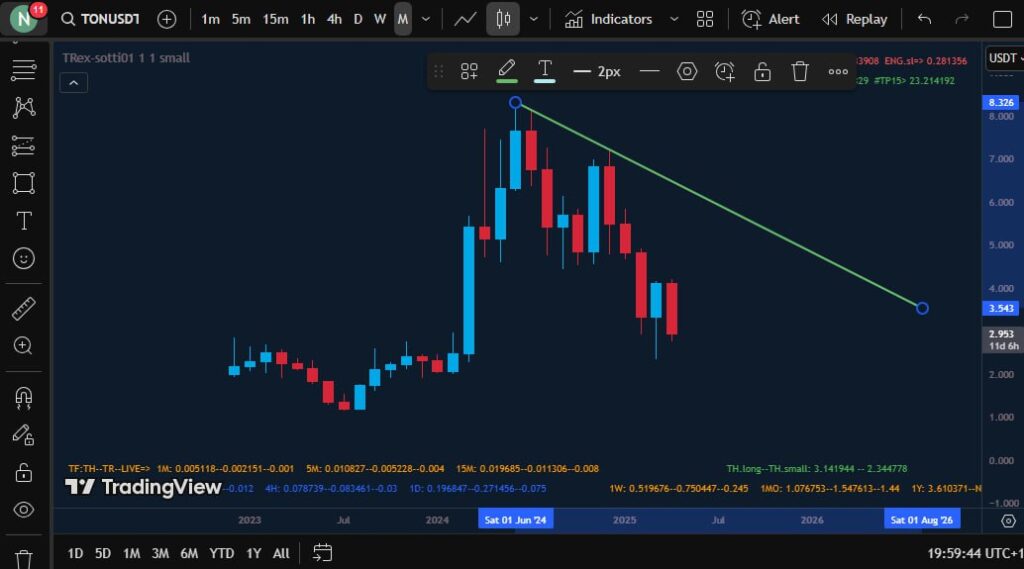Open the zoom in magnifier tool
The width and height of the screenshot is (1024, 569).
point(24,345)
